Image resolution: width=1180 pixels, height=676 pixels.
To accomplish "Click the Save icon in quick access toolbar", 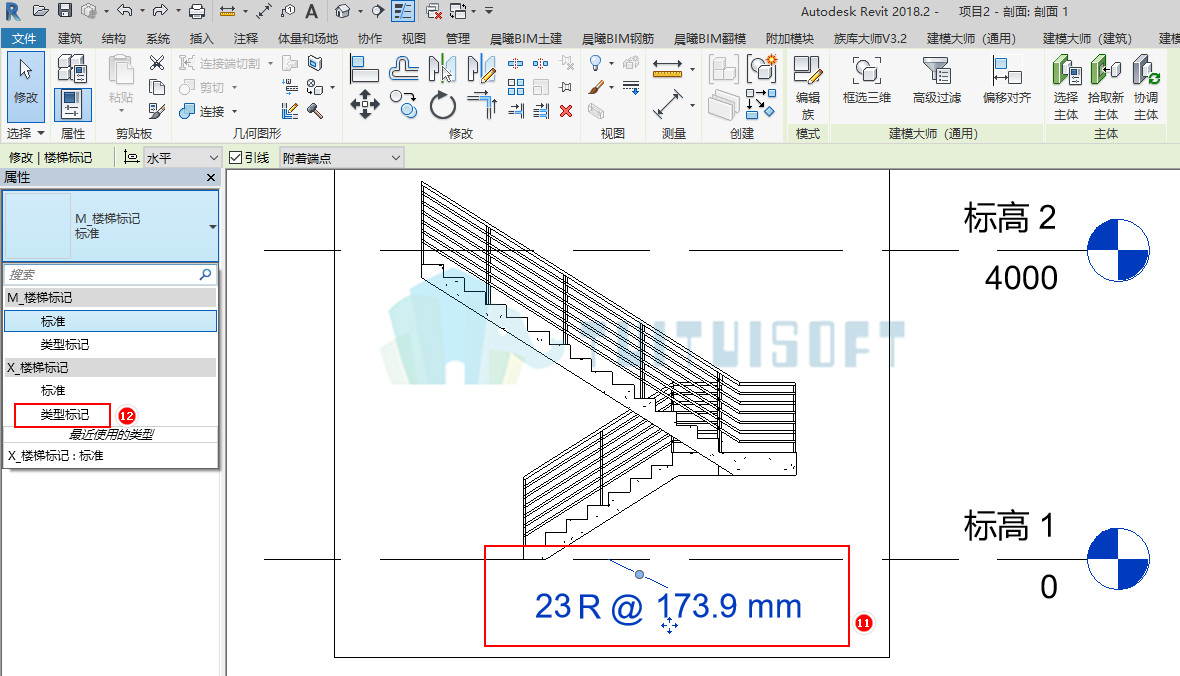I will pyautogui.click(x=65, y=11).
